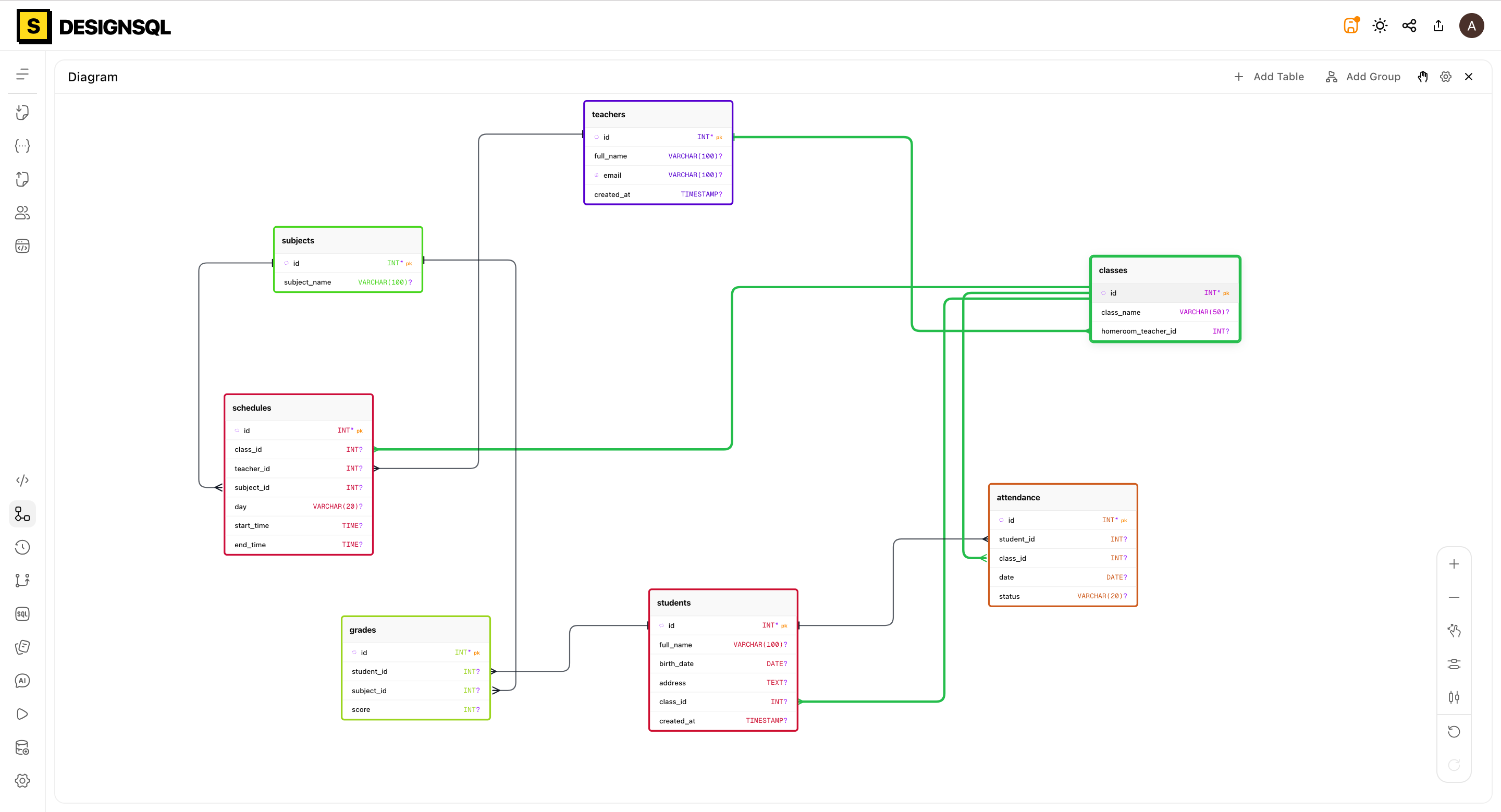Select the teachers table header
The width and height of the screenshot is (1501, 812).
click(x=658, y=115)
